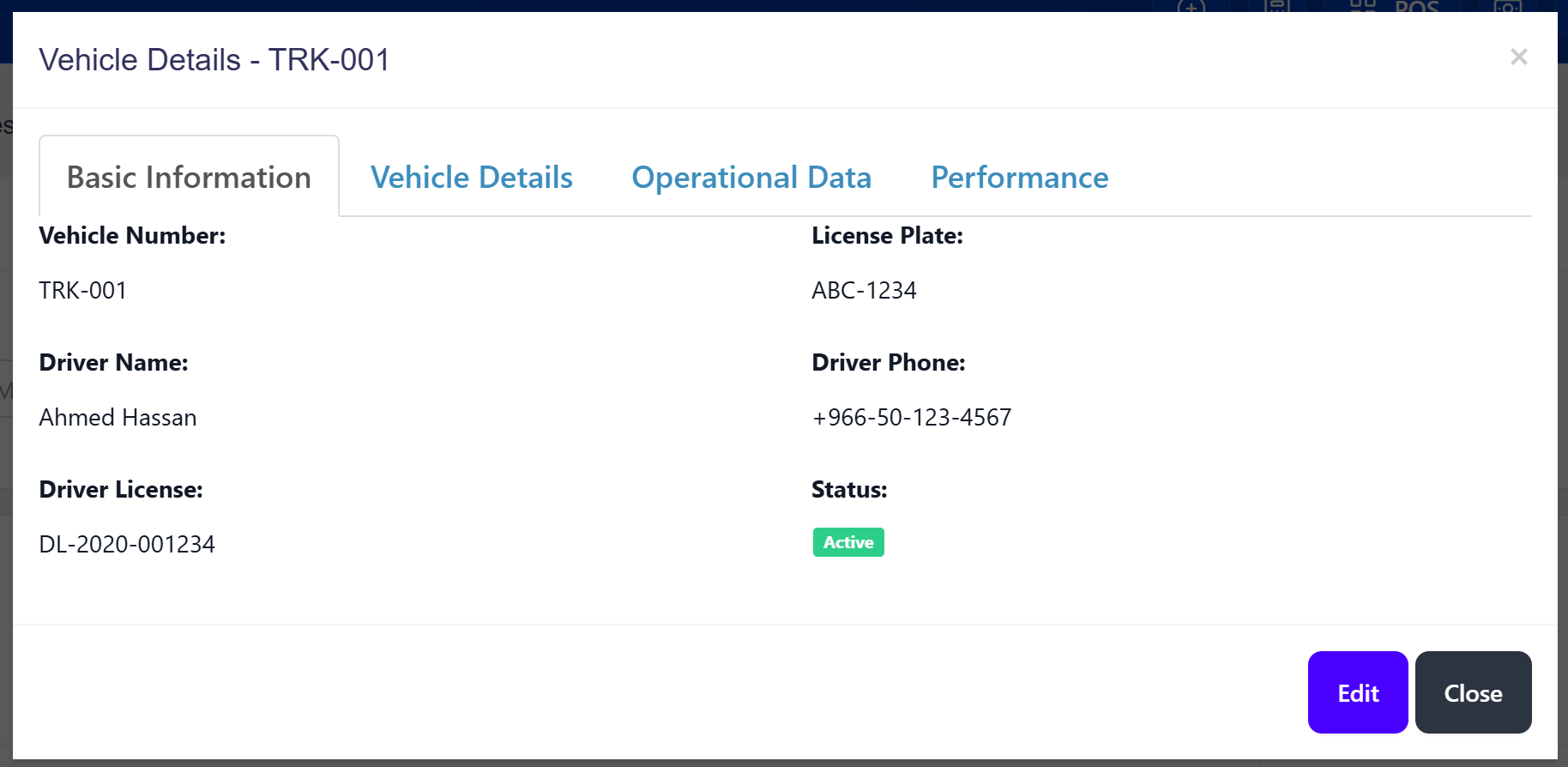Image resolution: width=1568 pixels, height=767 pixels.
Task: Click the Status field label
Action: pyautogui.click(x=848, y=490)
